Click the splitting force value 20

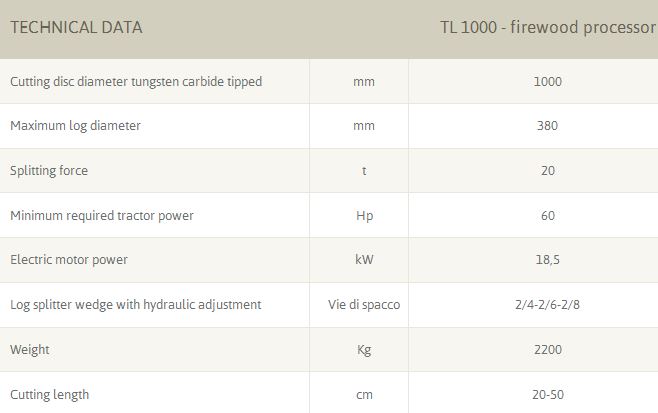click(548, 171)
